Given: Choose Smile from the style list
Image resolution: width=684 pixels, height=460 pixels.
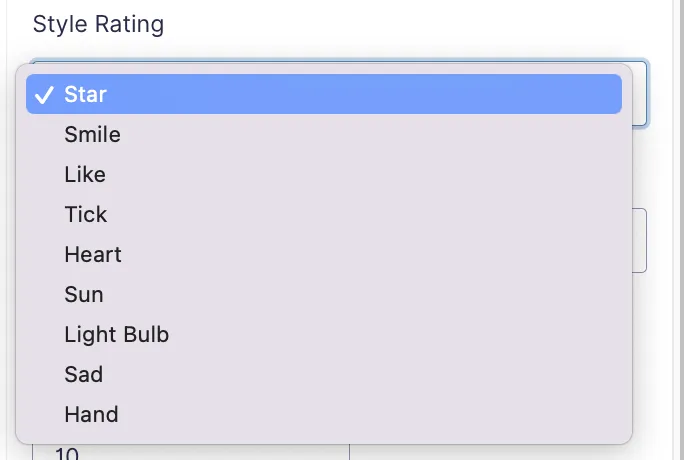Looking at the screenshot, I should point(92,135).
